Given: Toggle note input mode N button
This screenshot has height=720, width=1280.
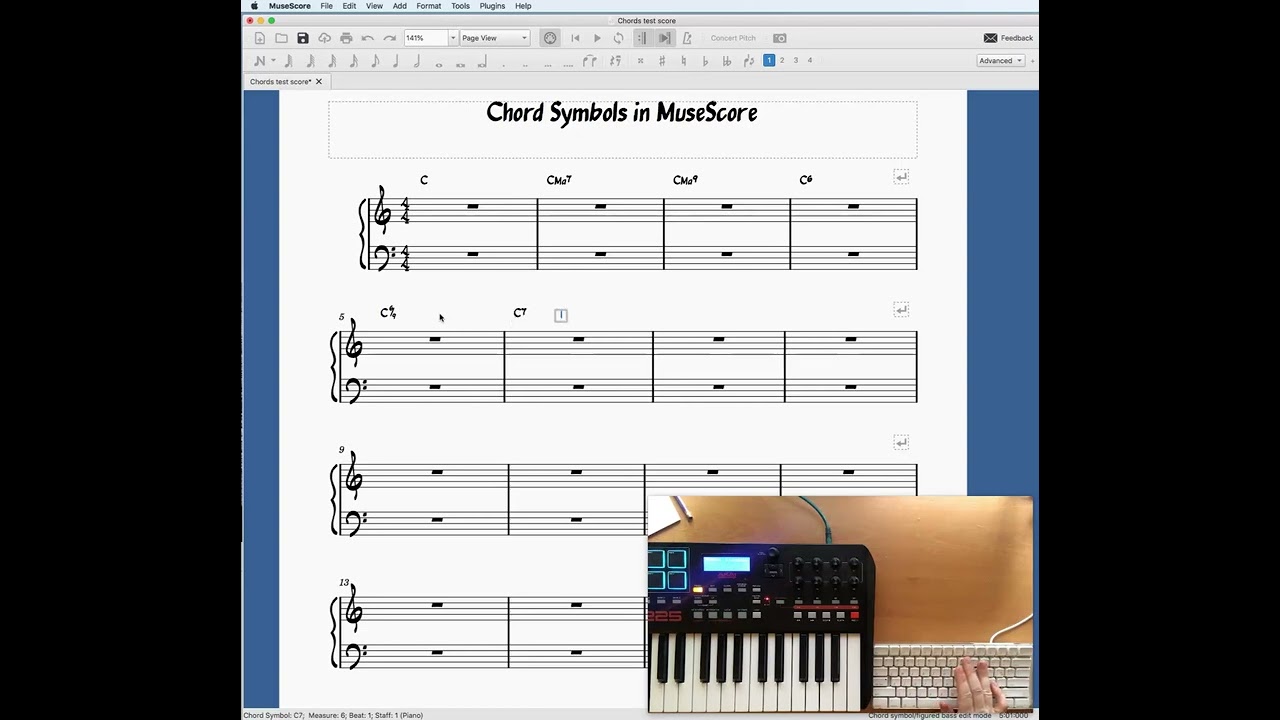Looking at the screenshot, I should [x=260, y=61].
